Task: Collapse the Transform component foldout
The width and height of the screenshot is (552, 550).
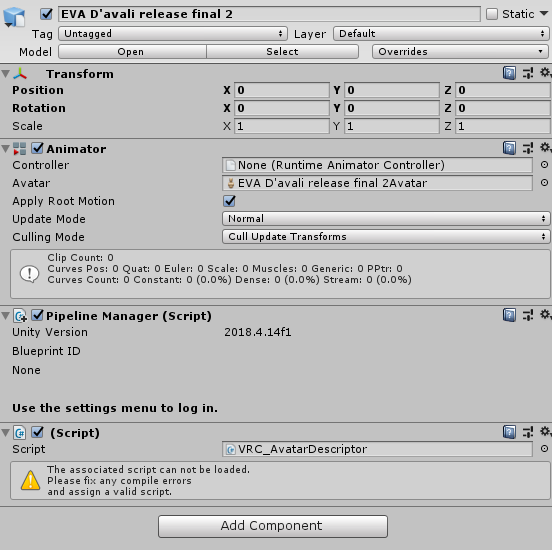Action: (5, 74)
